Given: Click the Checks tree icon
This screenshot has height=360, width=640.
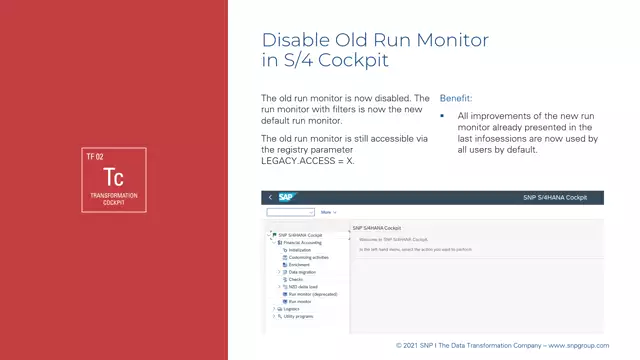Looking at the screenshot, I should point(285,279).
